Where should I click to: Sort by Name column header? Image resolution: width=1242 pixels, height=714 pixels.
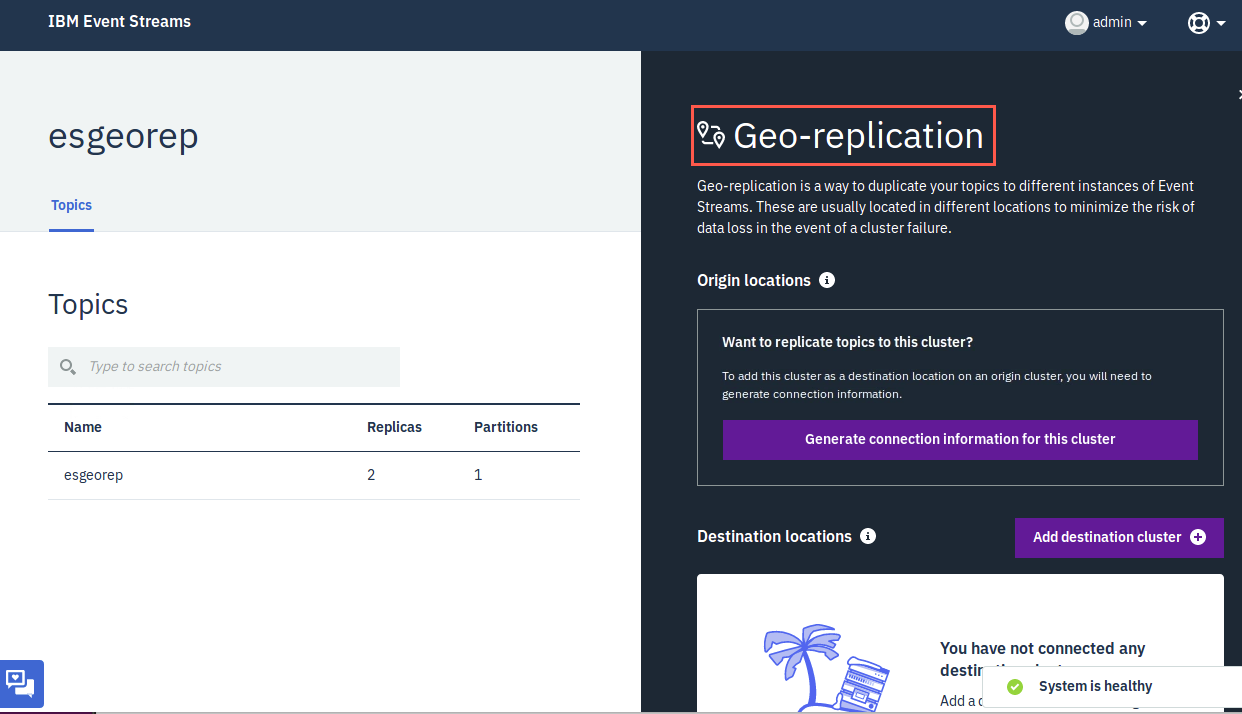pyautogui.click(x=83, y=427)
